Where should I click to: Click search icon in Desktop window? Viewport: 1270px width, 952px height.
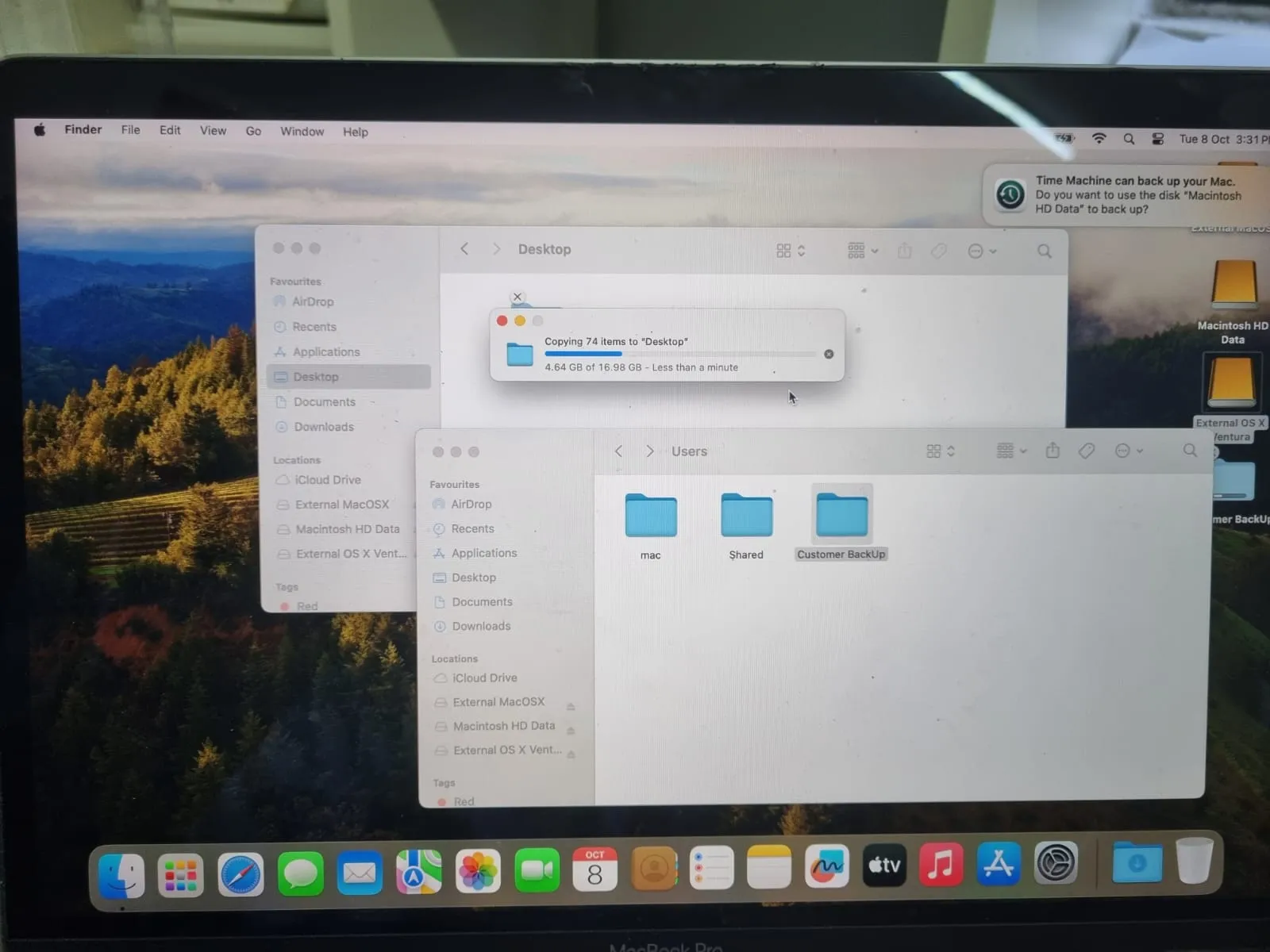[x=1045, y=251]
